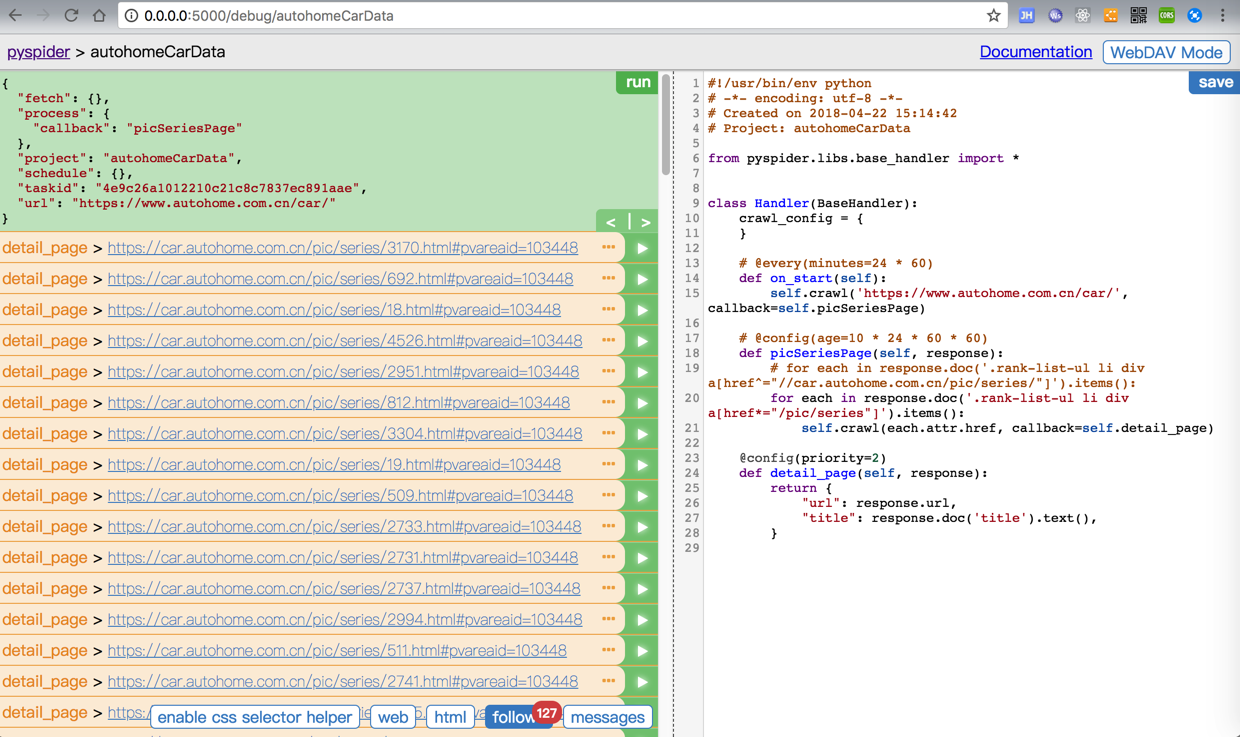Expand details of the series/2737 task
Screen dimensions: 1240x737
(x=608, y=588)
